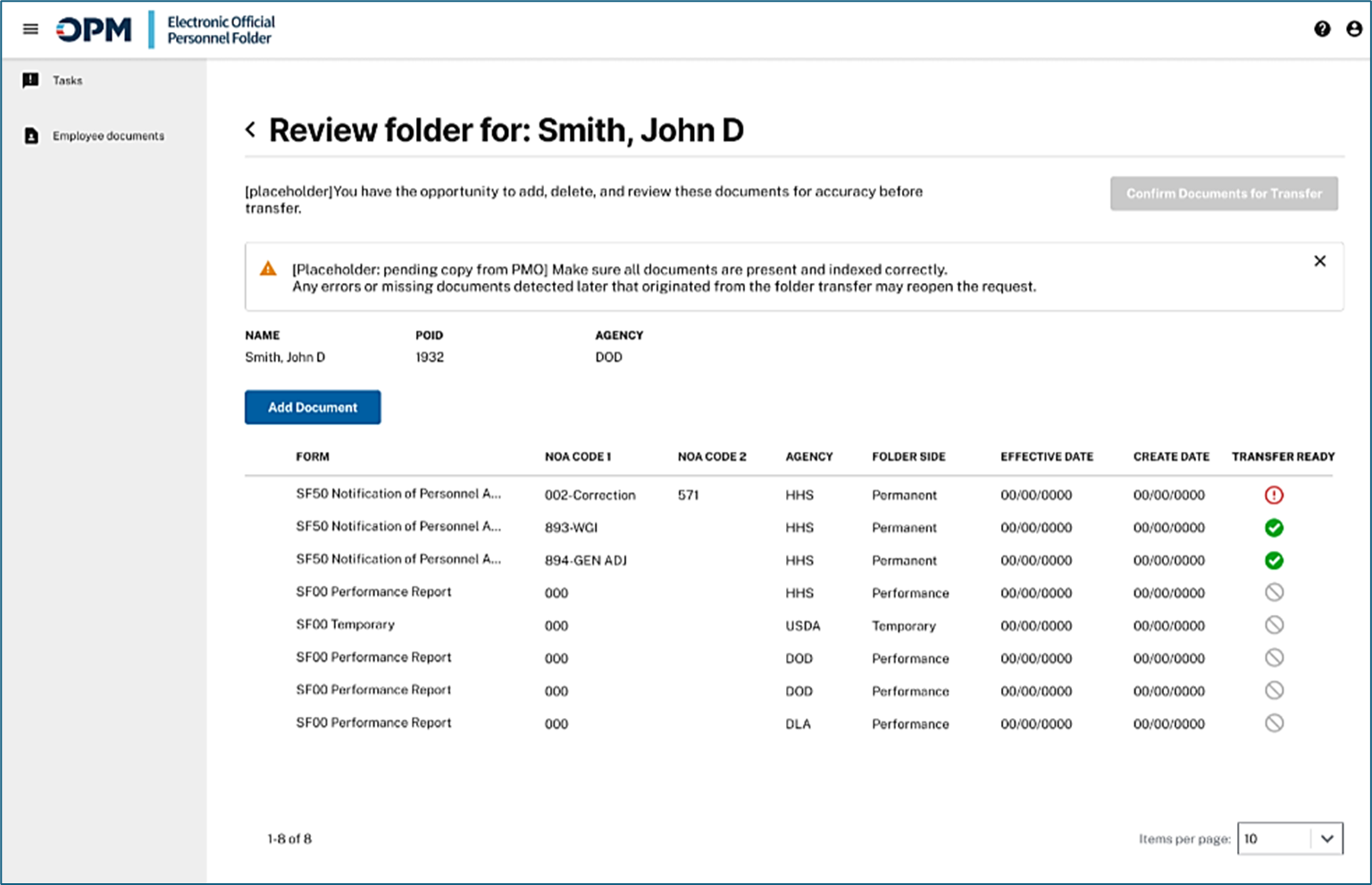Click the OPM logo

coord(94,29)
